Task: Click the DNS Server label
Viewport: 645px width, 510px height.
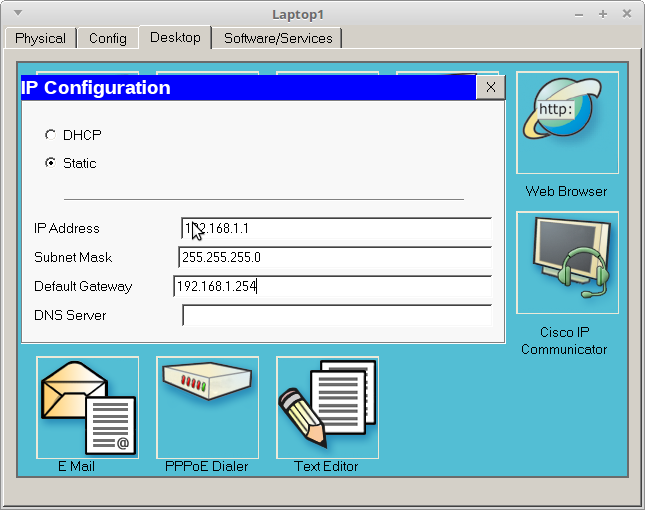Action: (x=70, y=315)
